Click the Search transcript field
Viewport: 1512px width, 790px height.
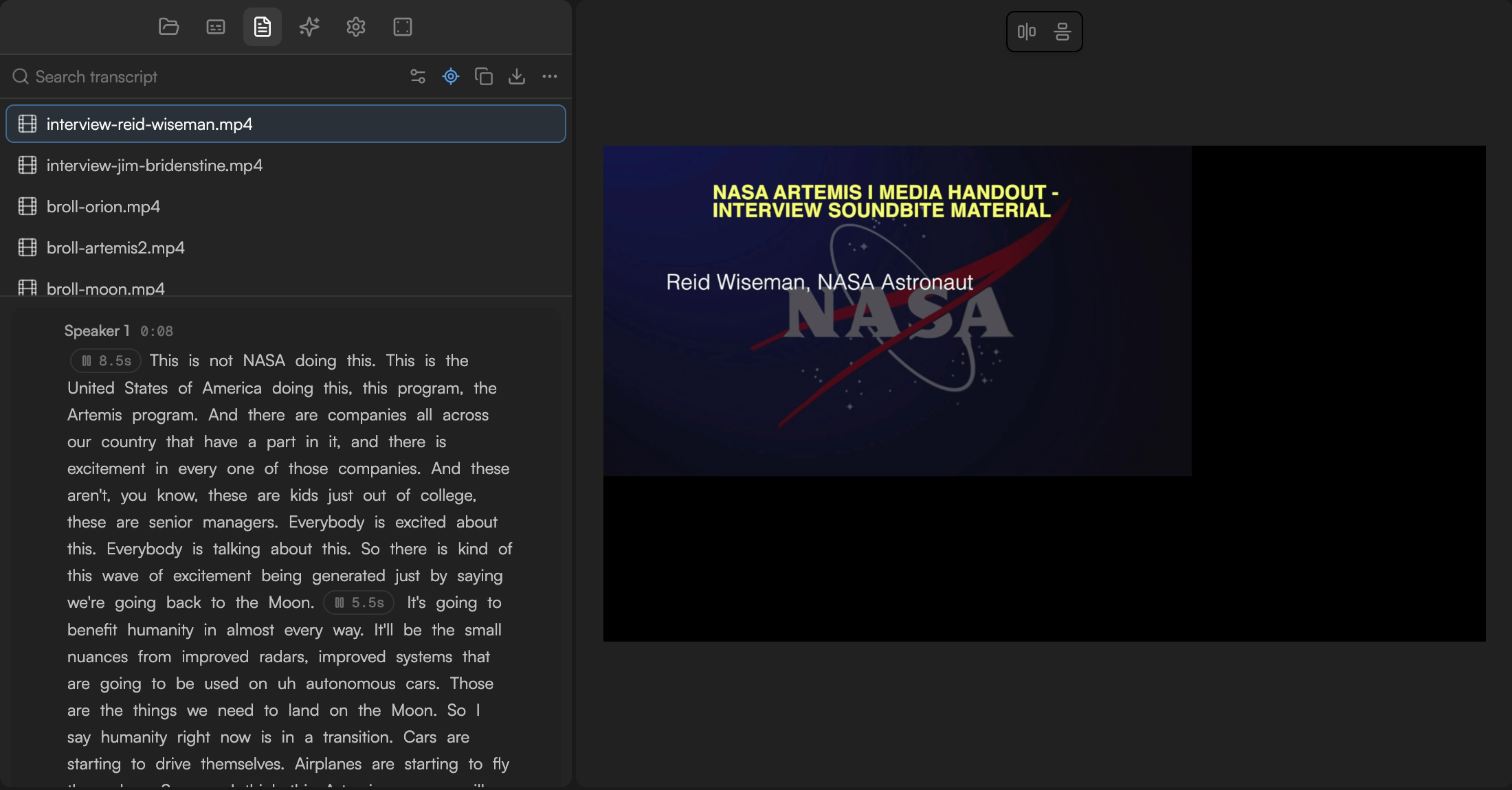point(206,76)
